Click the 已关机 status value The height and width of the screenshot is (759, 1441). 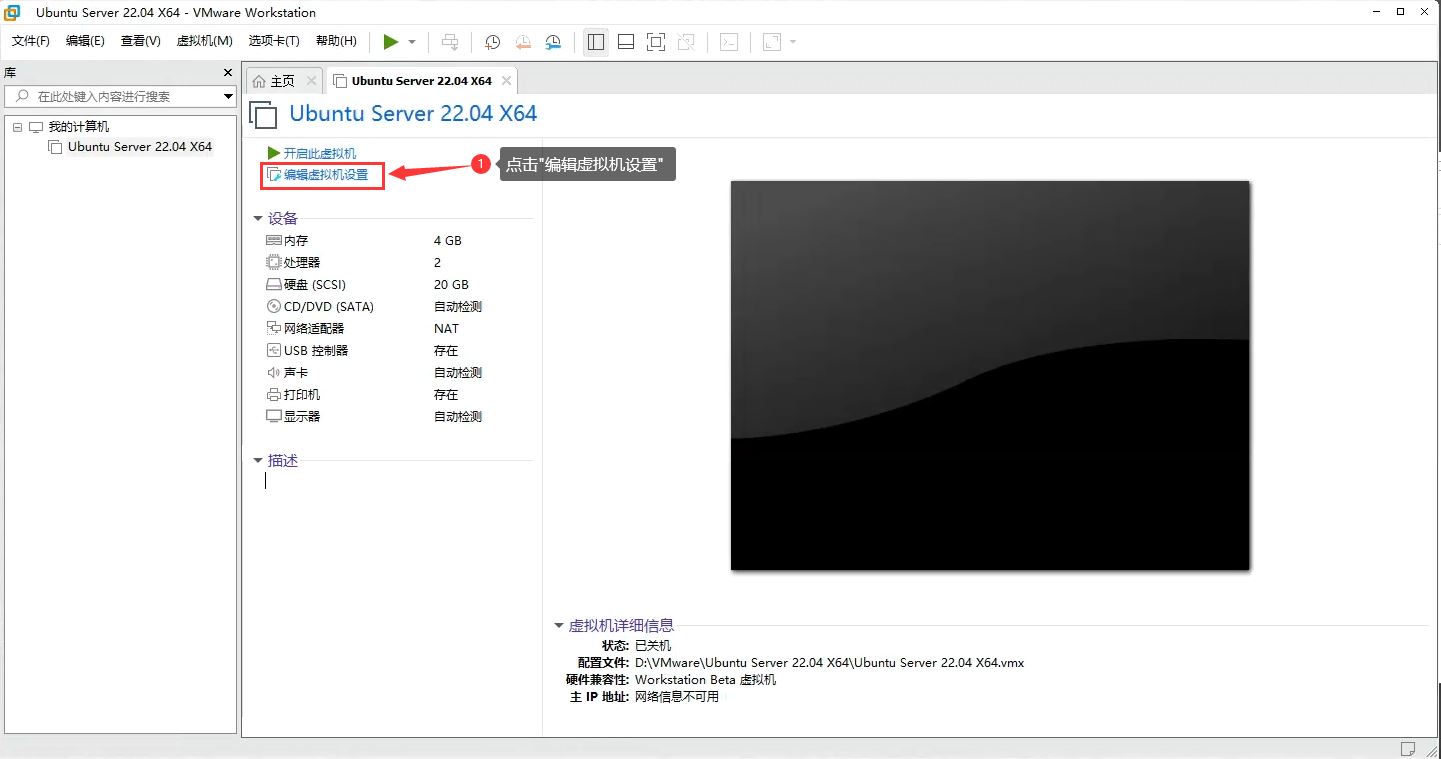(654, 646)
